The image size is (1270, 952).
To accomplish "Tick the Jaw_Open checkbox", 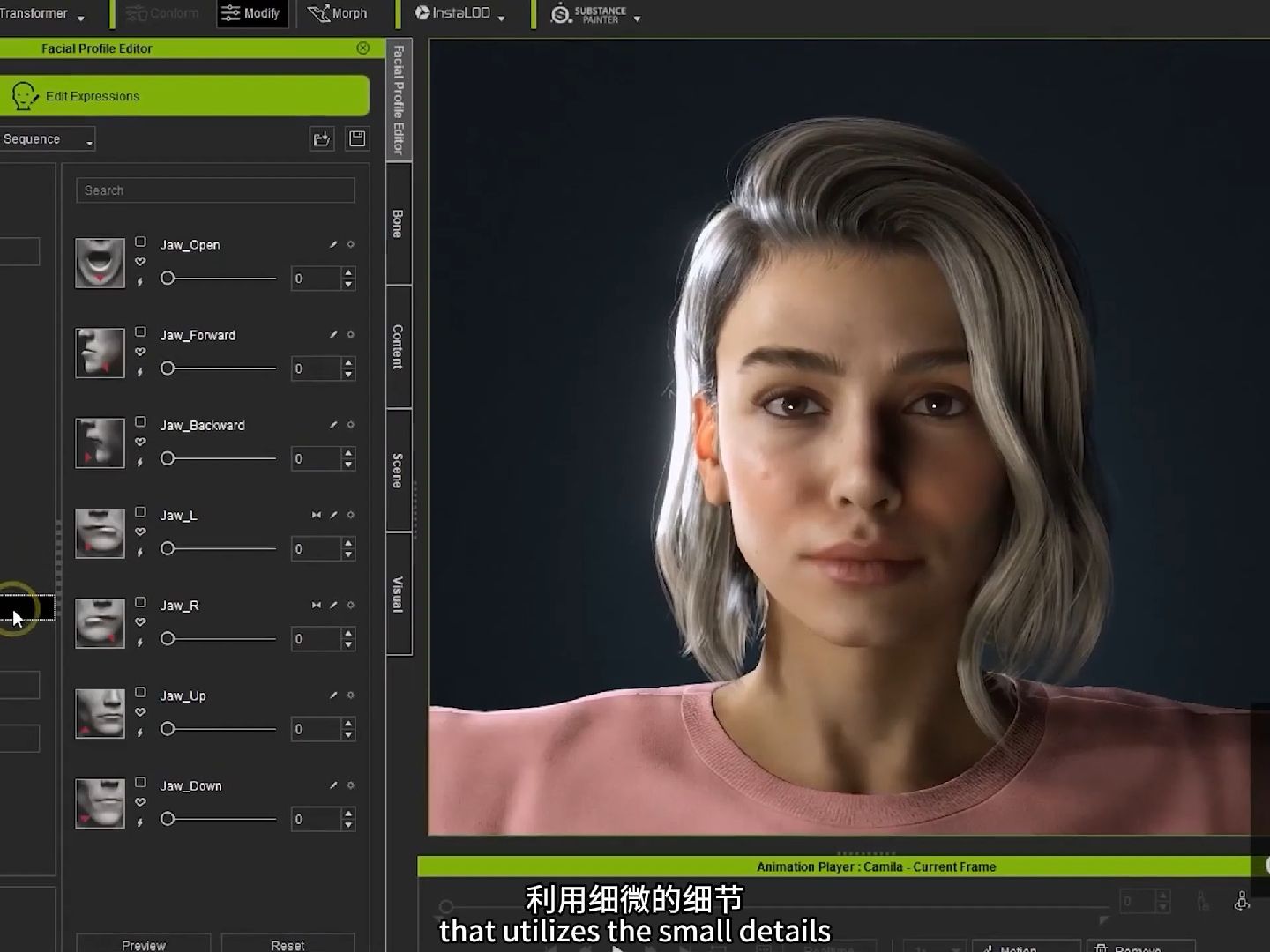I will pos(140,242).
